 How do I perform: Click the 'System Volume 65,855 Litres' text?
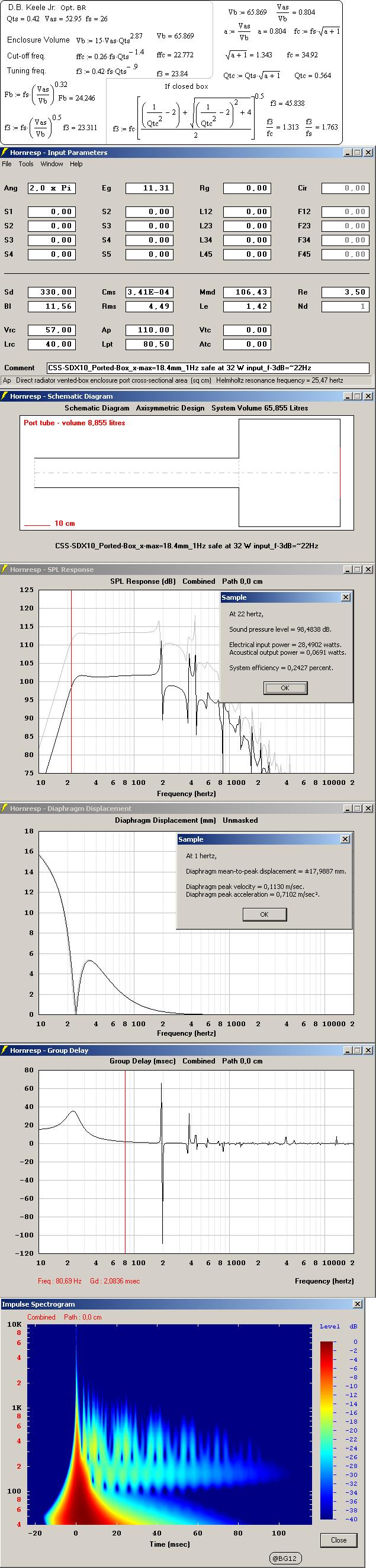tap(259, 408)
